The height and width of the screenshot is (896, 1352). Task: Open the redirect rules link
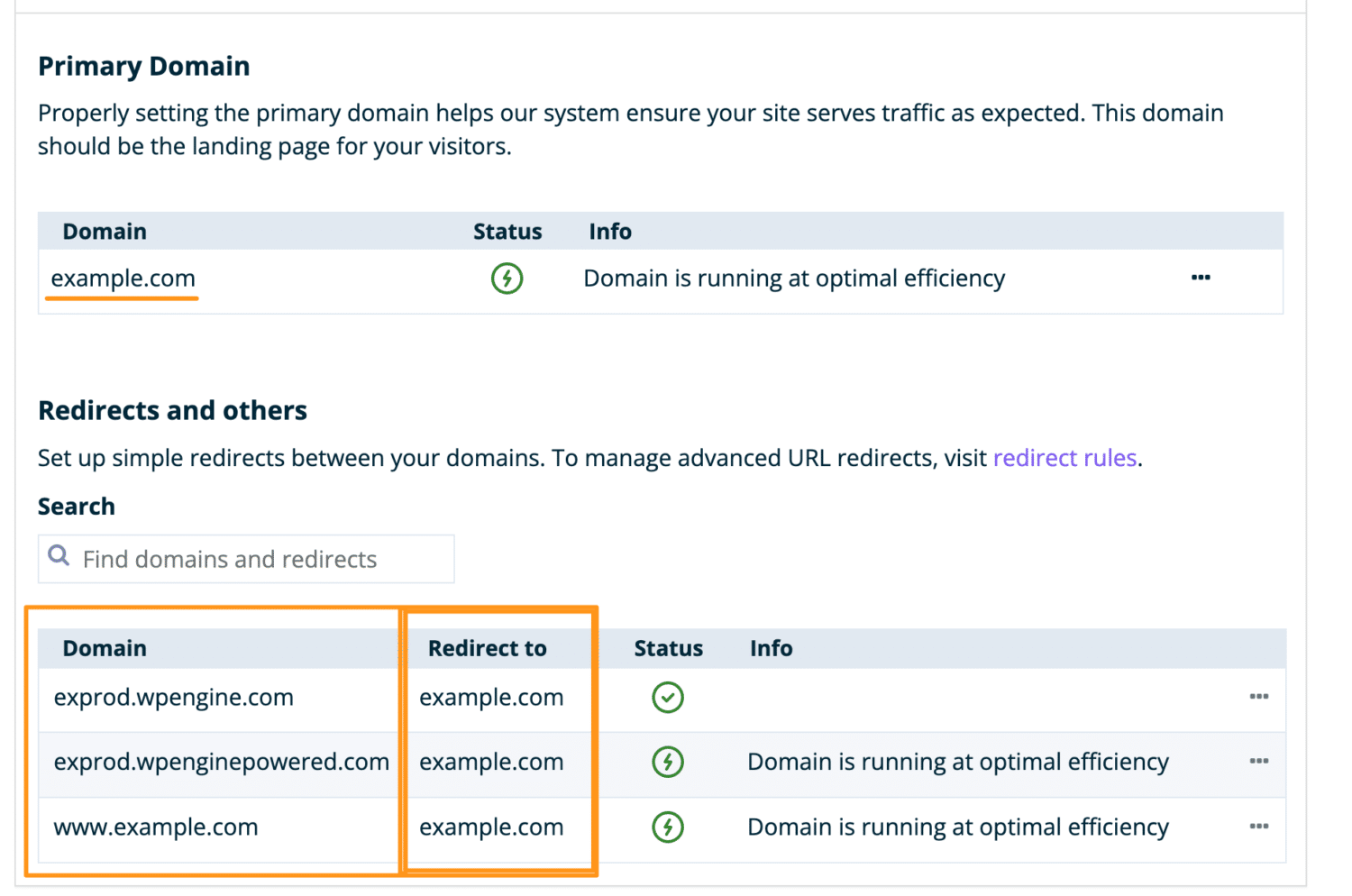(x=1064, y=458)
